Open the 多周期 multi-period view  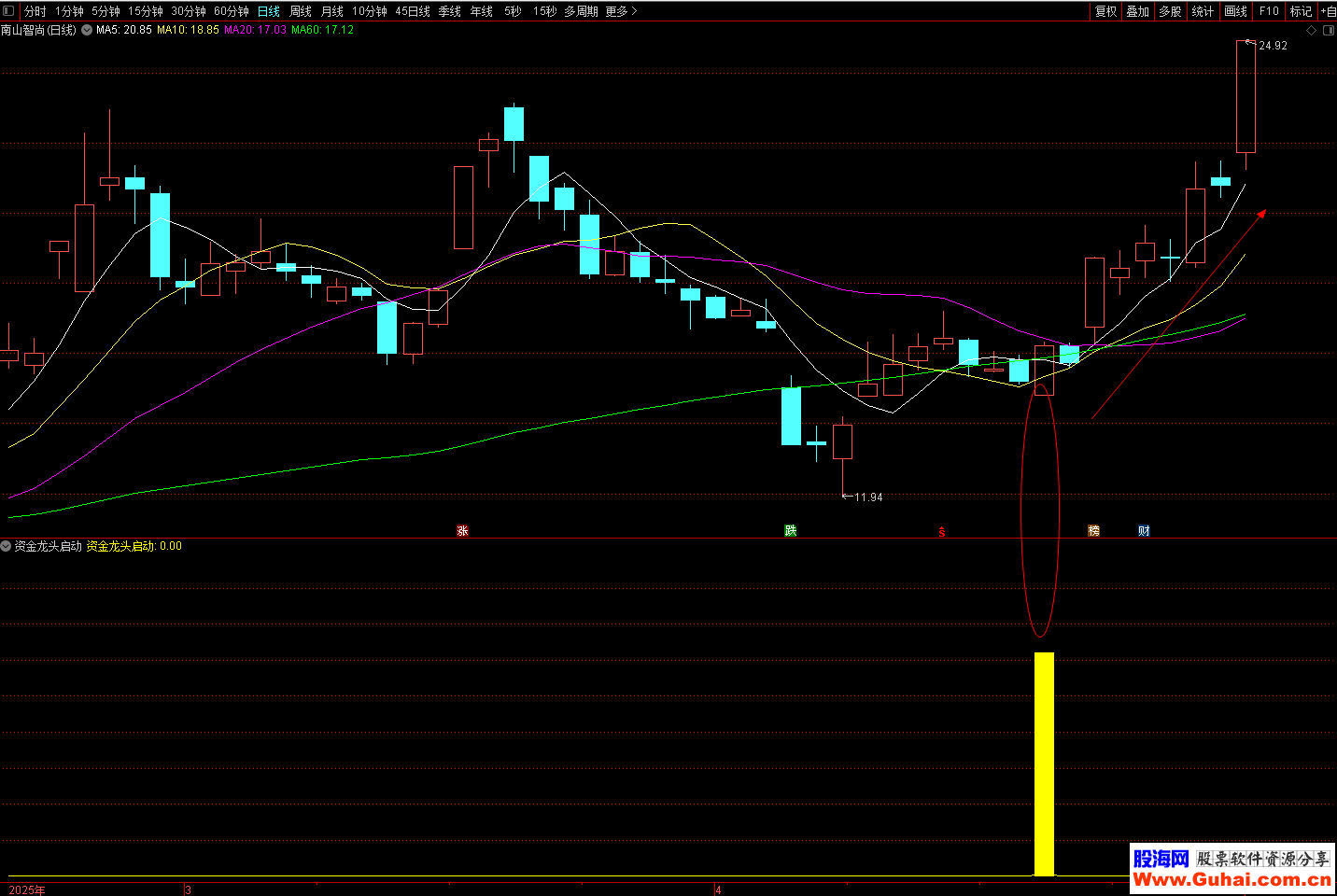tap(581, 11)
